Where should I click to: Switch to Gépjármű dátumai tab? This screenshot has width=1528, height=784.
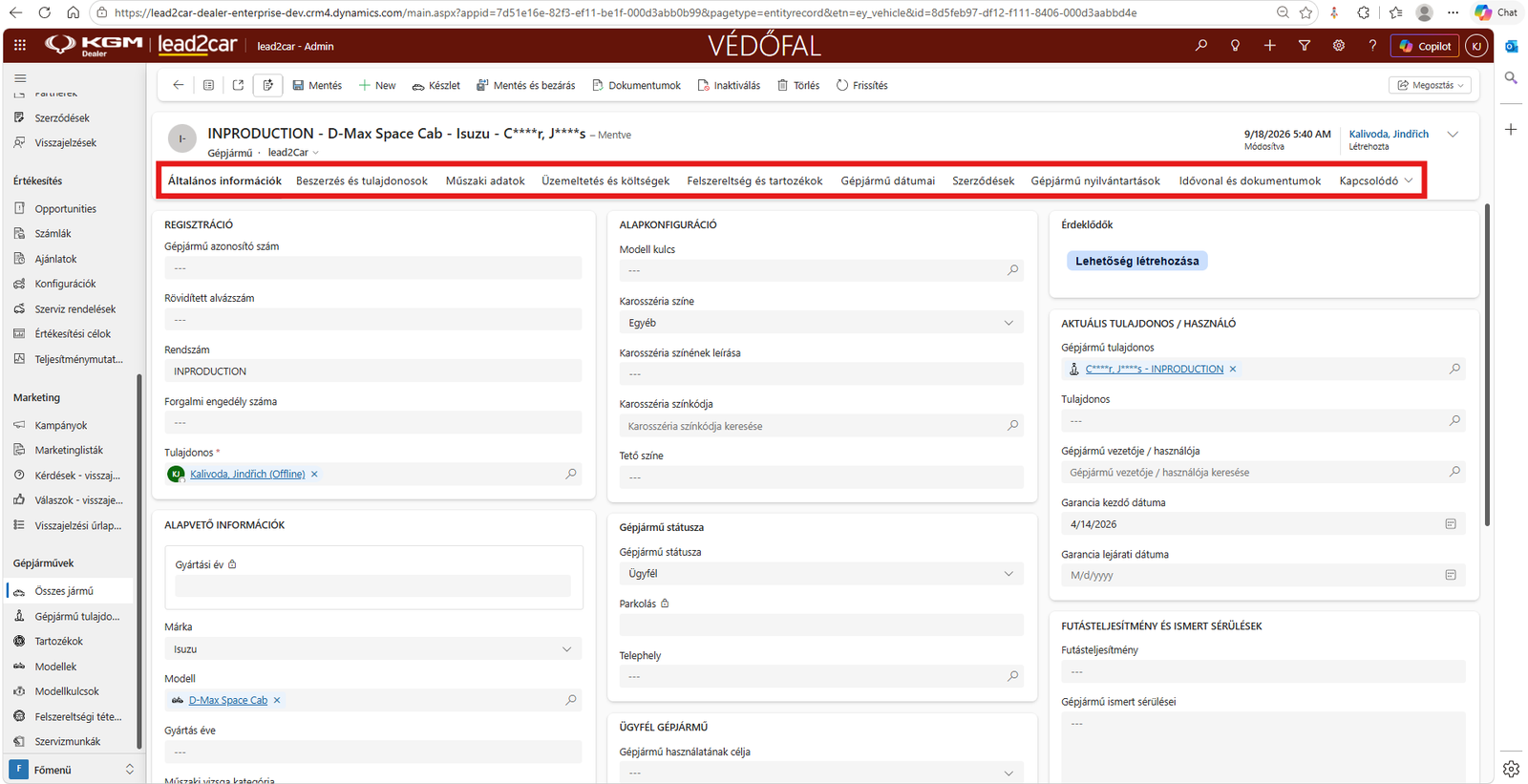[888, 180]
